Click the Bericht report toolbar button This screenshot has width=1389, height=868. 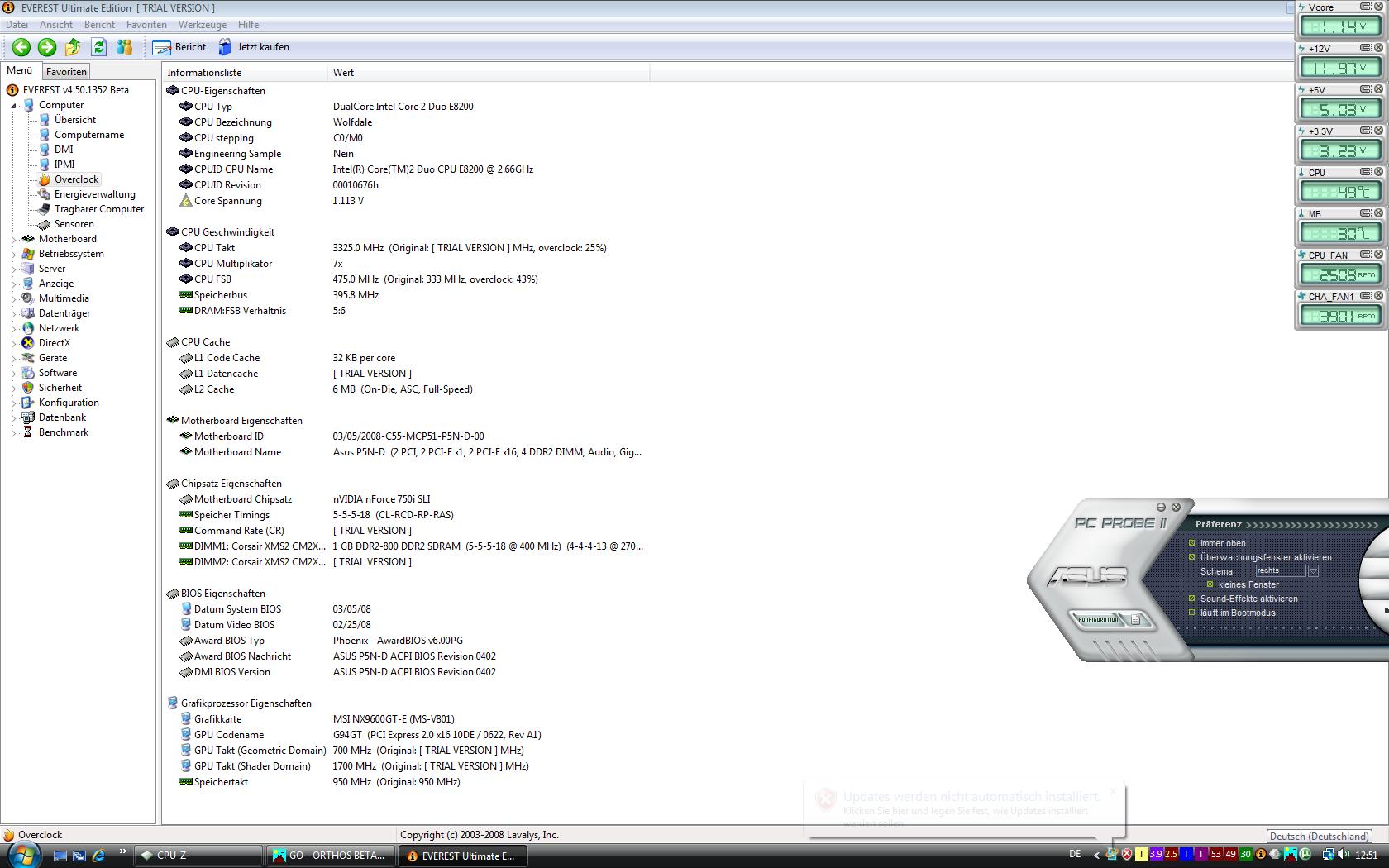coord(179,47)
